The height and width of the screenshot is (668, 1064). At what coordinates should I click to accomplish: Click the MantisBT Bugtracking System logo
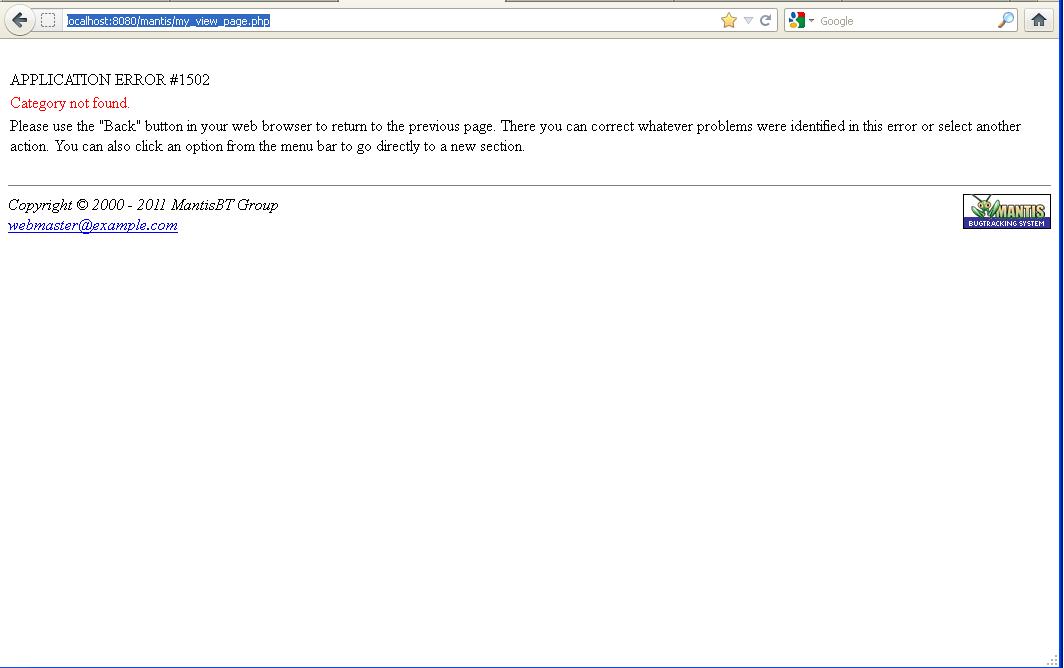[x=1006, y=211]
